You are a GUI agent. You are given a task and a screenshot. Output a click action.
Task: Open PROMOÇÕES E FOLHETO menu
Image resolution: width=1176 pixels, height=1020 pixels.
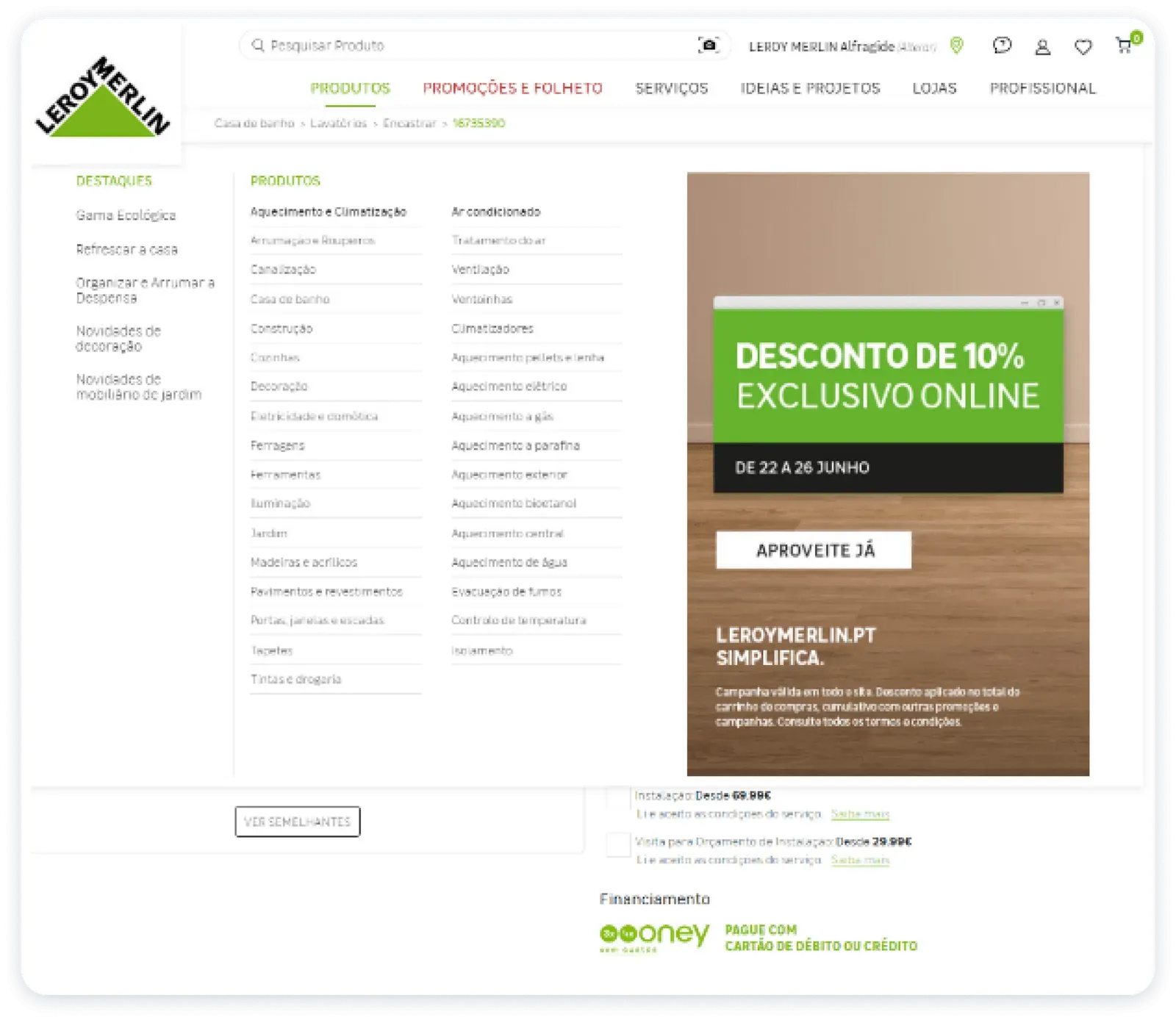(512, 88)
